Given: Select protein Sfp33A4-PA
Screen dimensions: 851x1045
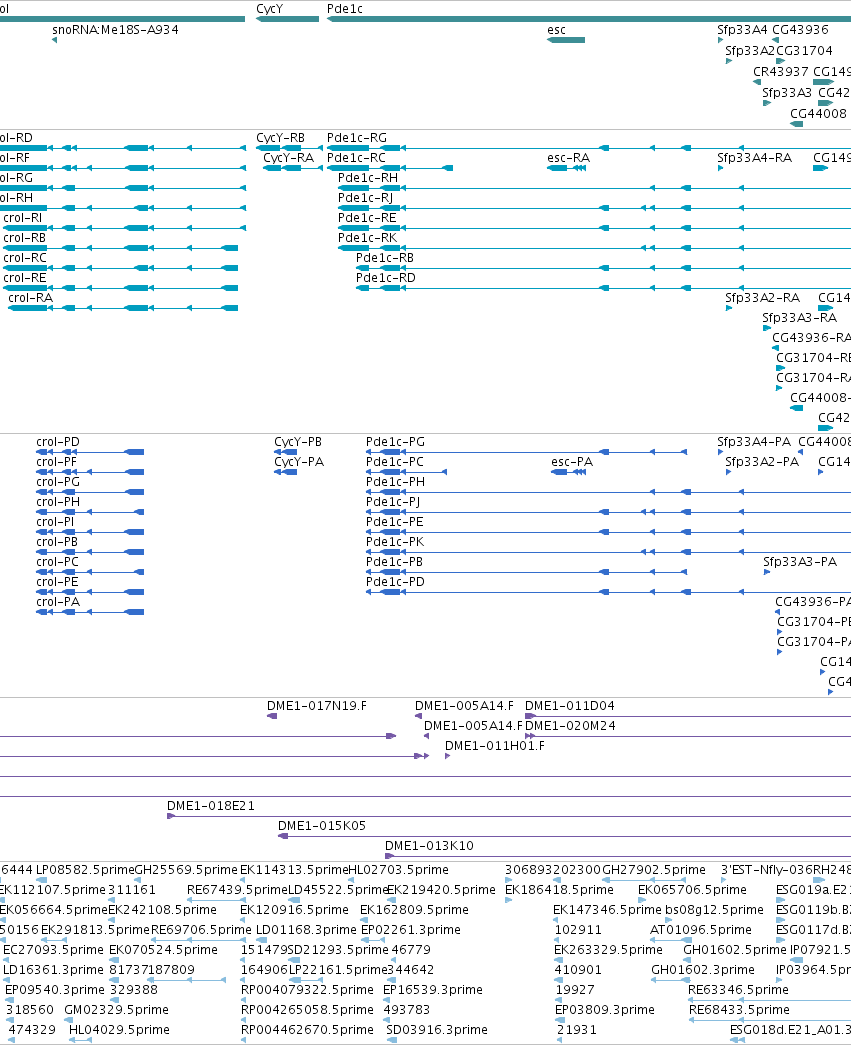Looking at the screenshot, I should tap(754, 442).
